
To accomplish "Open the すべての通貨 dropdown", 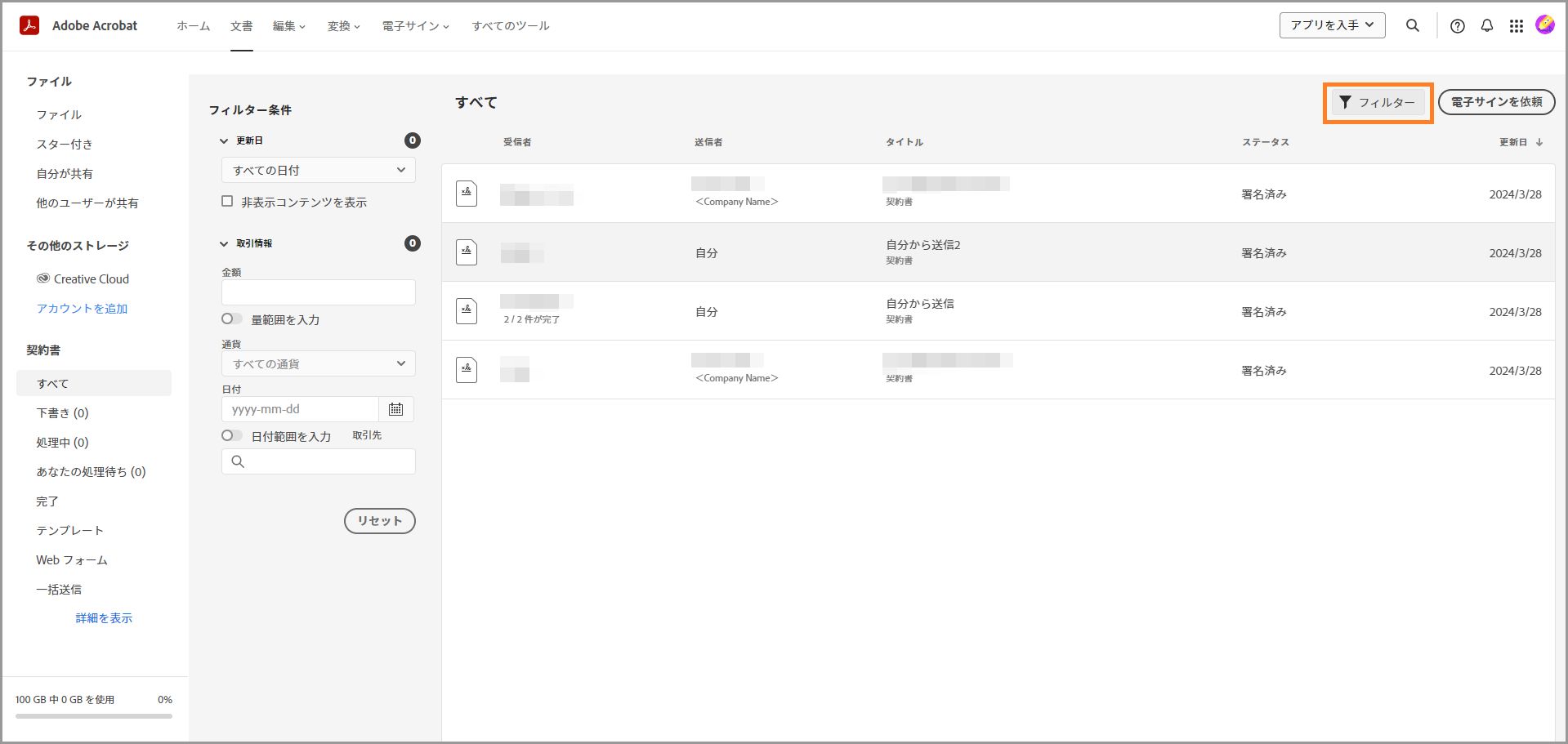I will (318, 363).
